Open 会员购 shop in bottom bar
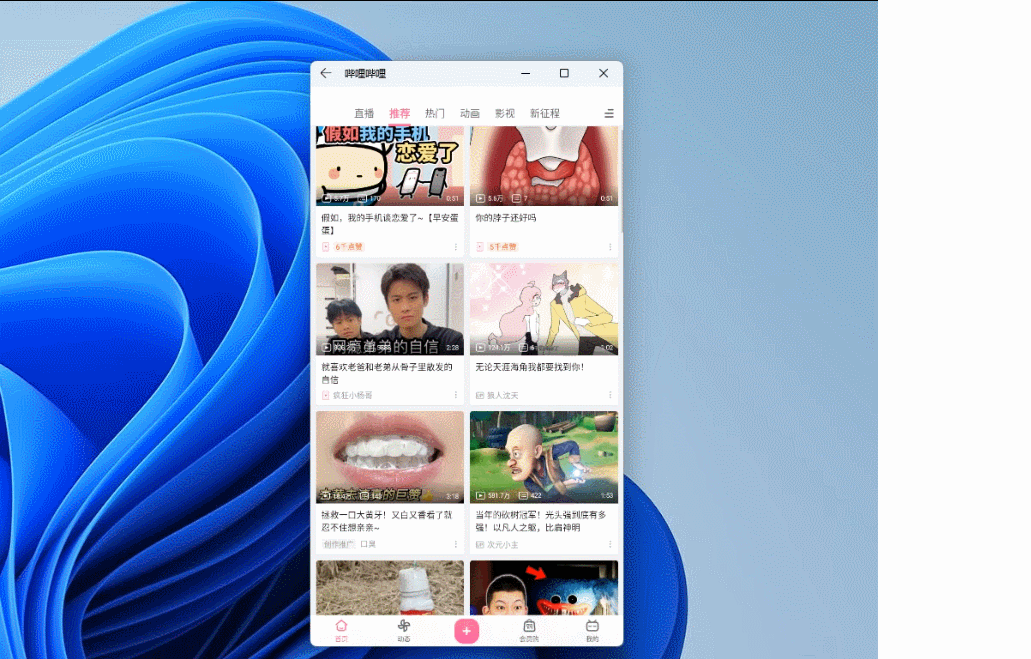 tap(529, 630)
